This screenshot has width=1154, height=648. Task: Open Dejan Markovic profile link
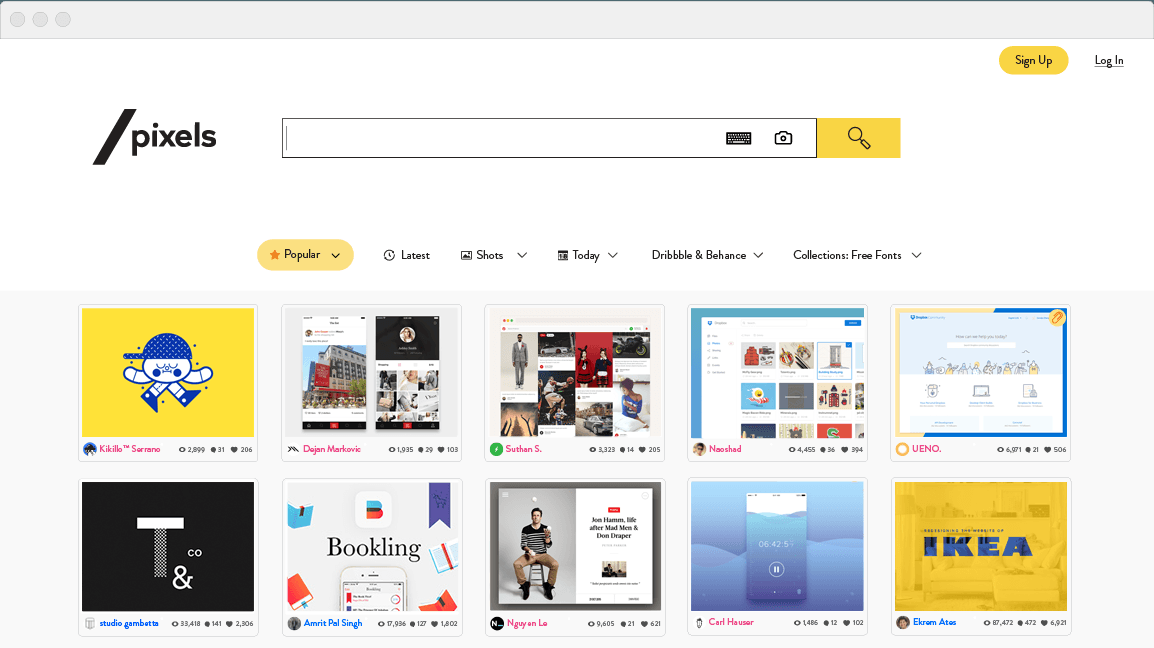(332, 449)
